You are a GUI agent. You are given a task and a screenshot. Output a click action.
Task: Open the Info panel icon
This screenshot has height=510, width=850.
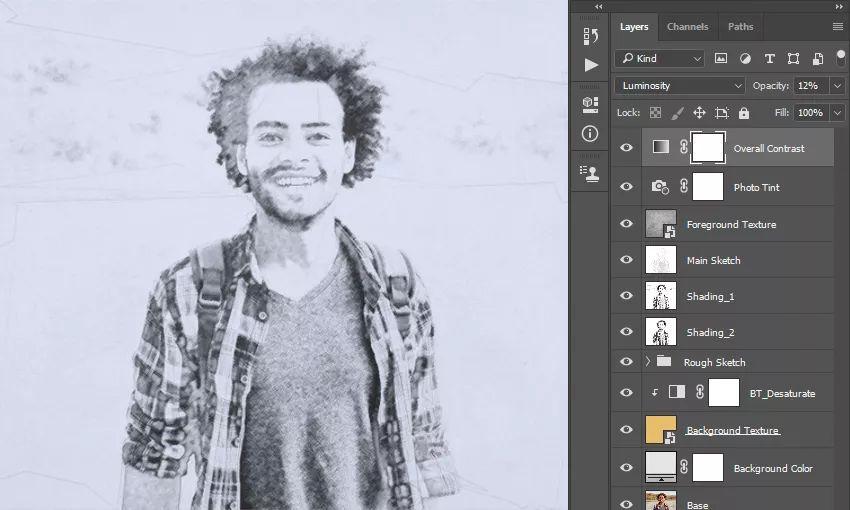click(590, 133)
